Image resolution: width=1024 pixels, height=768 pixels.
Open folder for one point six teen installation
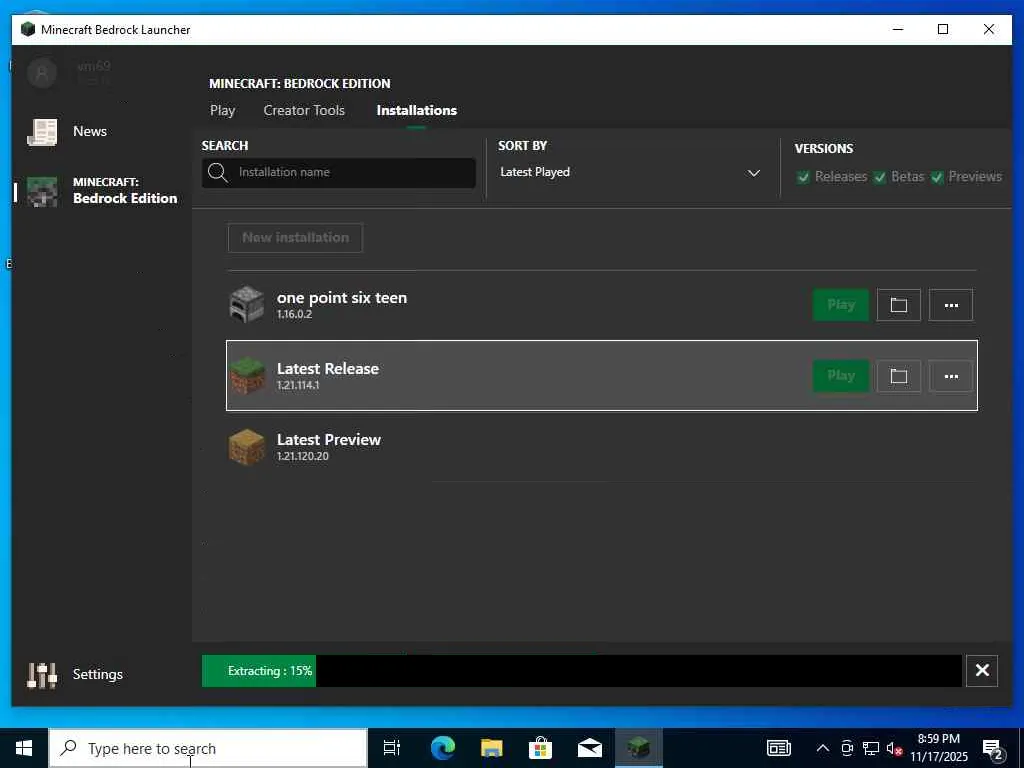tap(899, 305)
